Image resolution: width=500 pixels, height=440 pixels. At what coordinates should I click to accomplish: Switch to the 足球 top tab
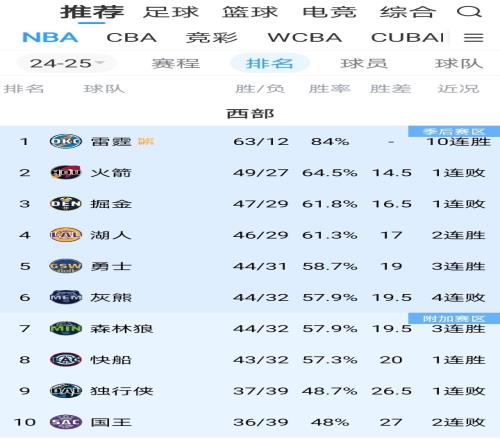(x=171, y=12)
